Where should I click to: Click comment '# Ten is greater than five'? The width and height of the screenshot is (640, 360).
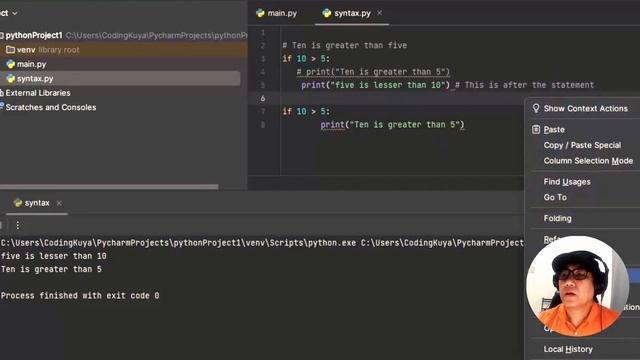344,45
